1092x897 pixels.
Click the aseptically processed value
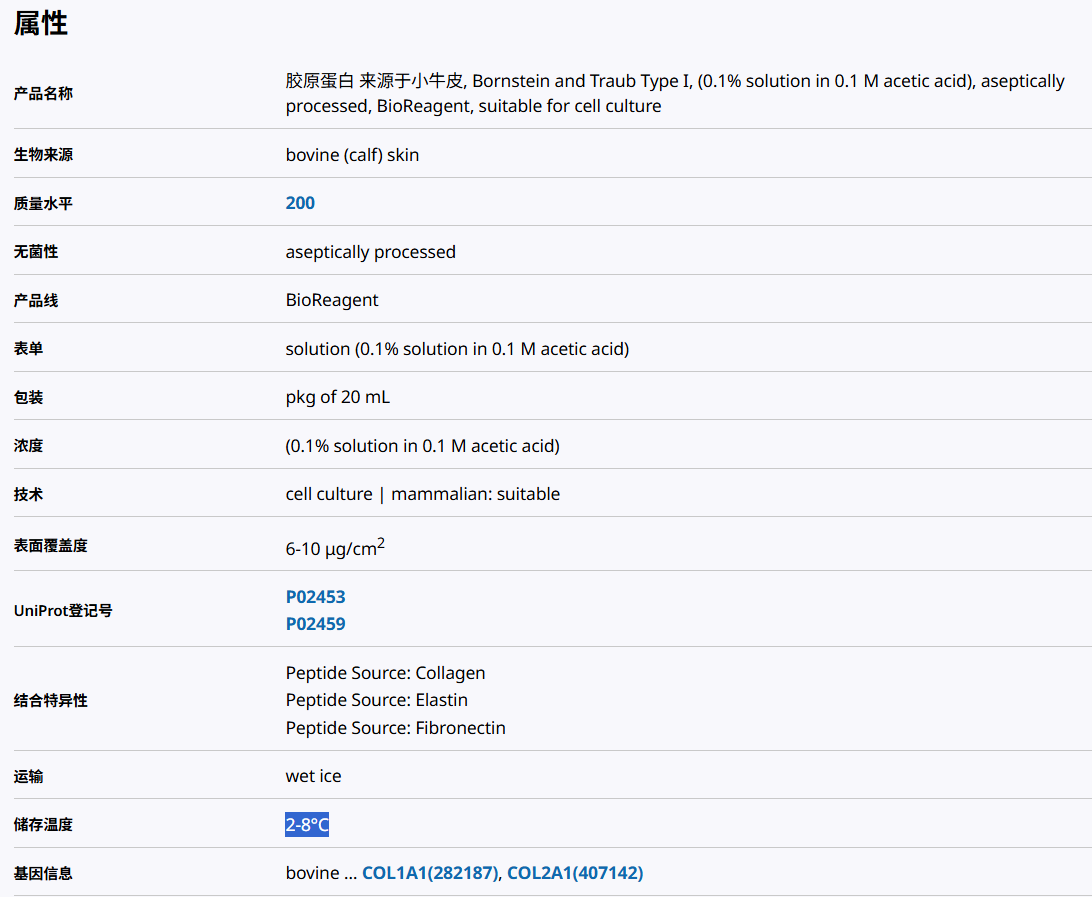point(370,252)
